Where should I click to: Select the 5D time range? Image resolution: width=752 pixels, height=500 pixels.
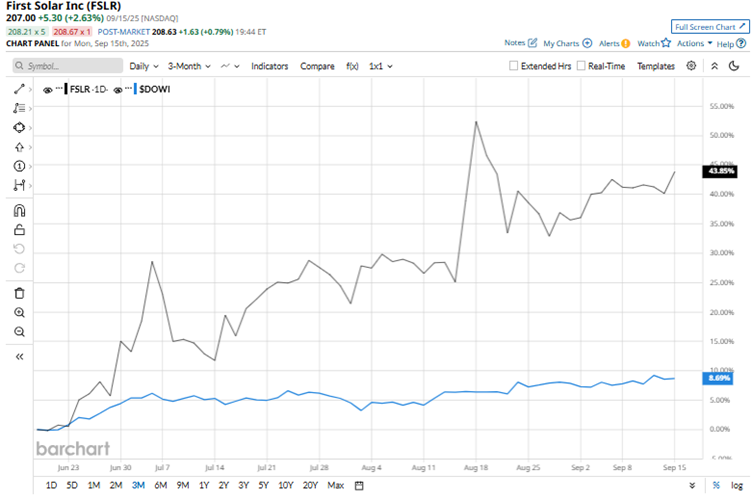tap(72, 486)
